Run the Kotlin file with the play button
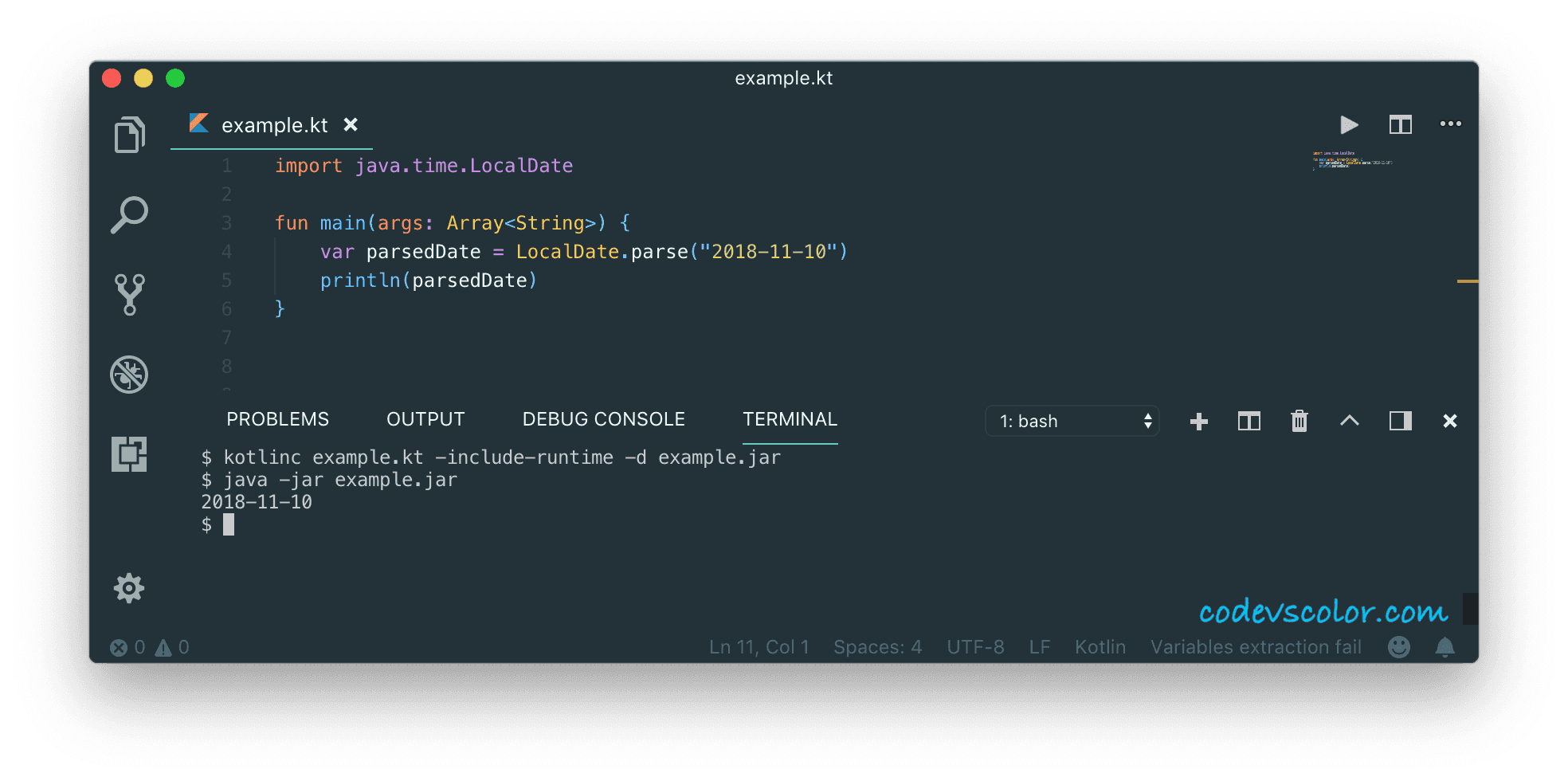 pos(1348,124)
